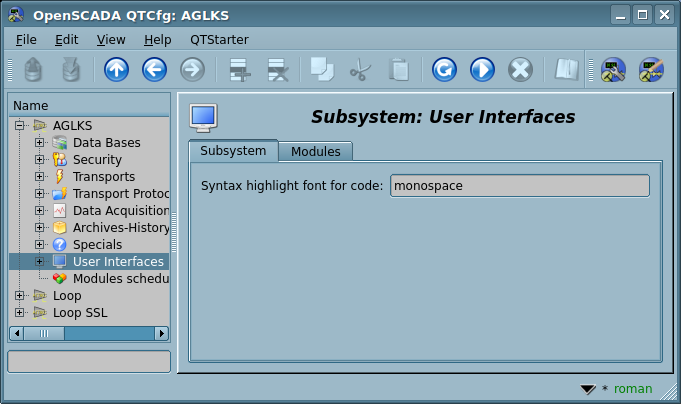Click the Start/play toolbar icon
The image size is (681, 404).
pos(482,70)
